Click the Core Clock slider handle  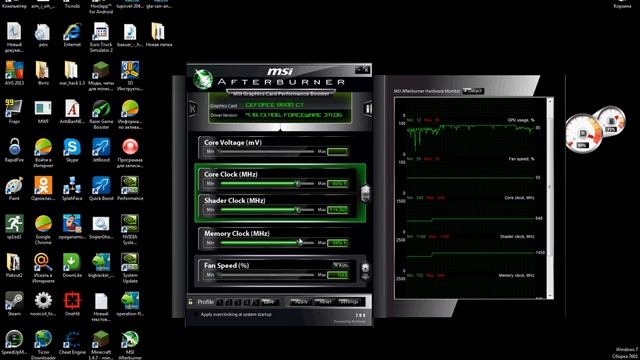click(x=298, y=184)
